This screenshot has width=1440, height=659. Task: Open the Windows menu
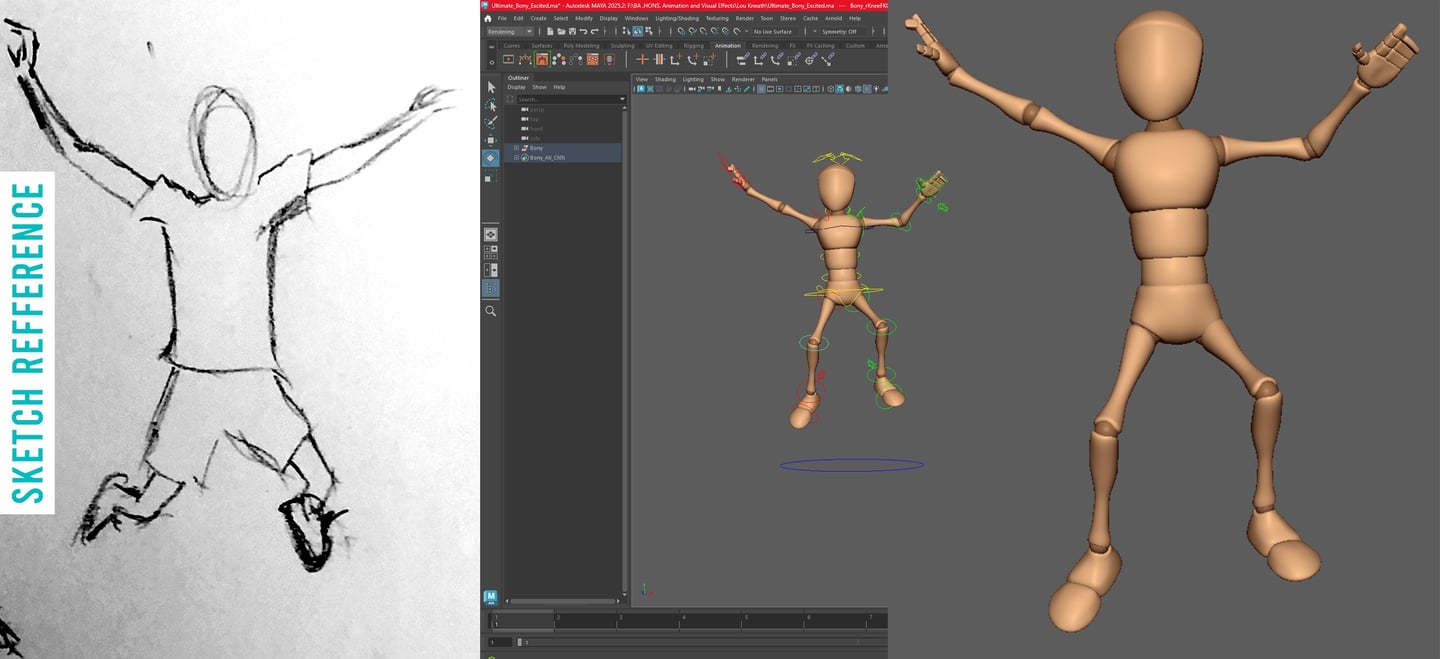[x=636, y=18]
